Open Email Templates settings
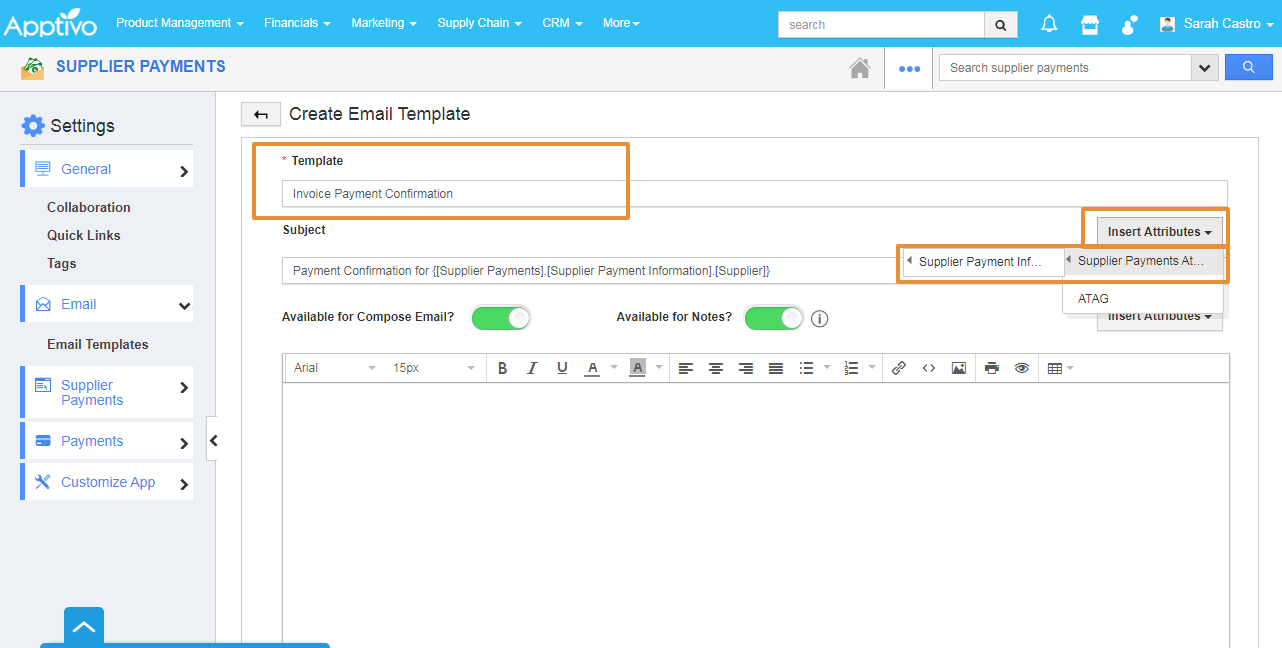1282x648 pixels. coord(98,344)
